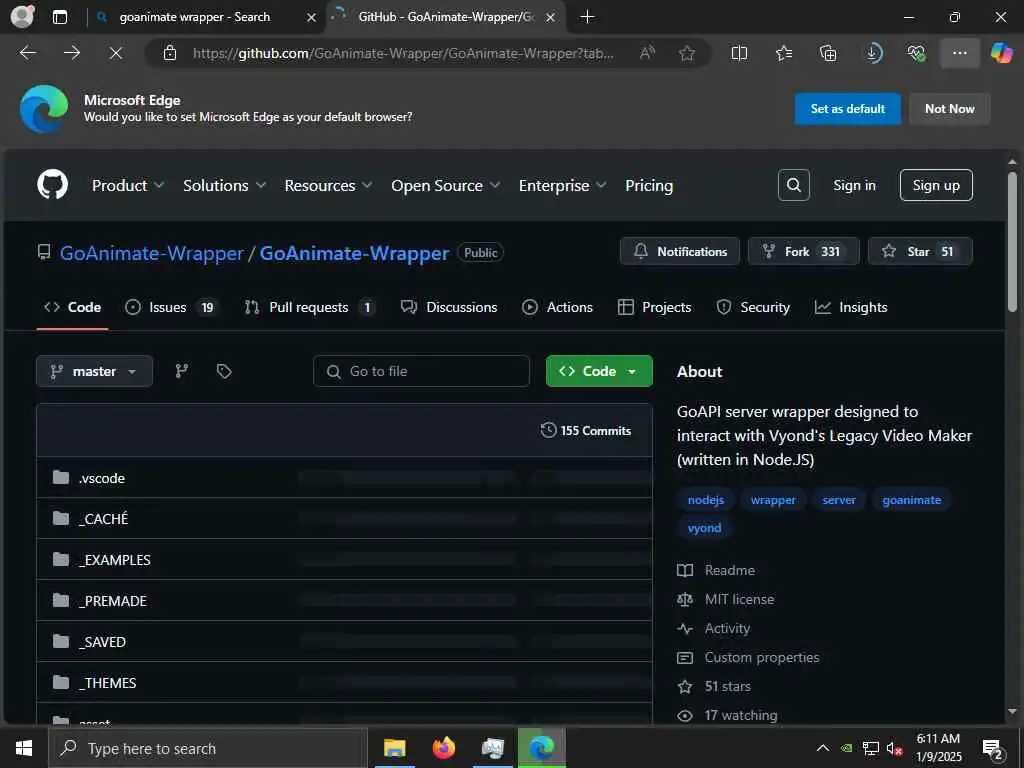The image size is (1024, 768).
Task: Open the .vscode folder
Action: point(101,478)
